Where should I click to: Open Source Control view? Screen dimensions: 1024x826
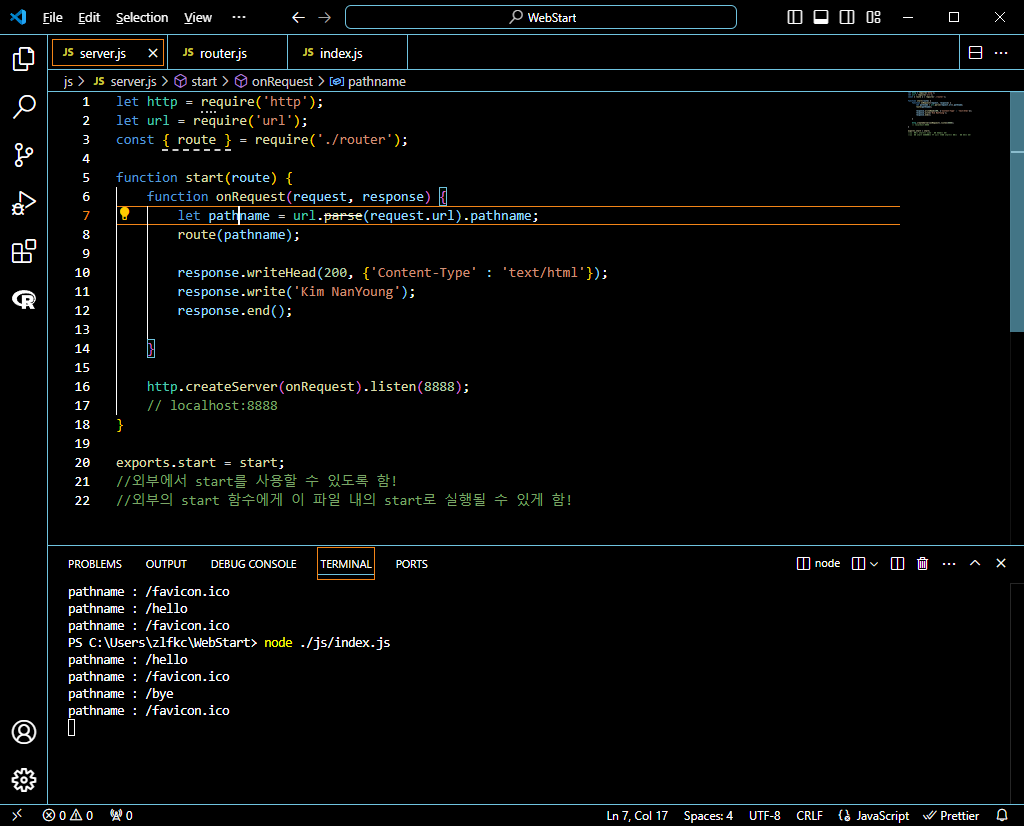pos(24,155)
